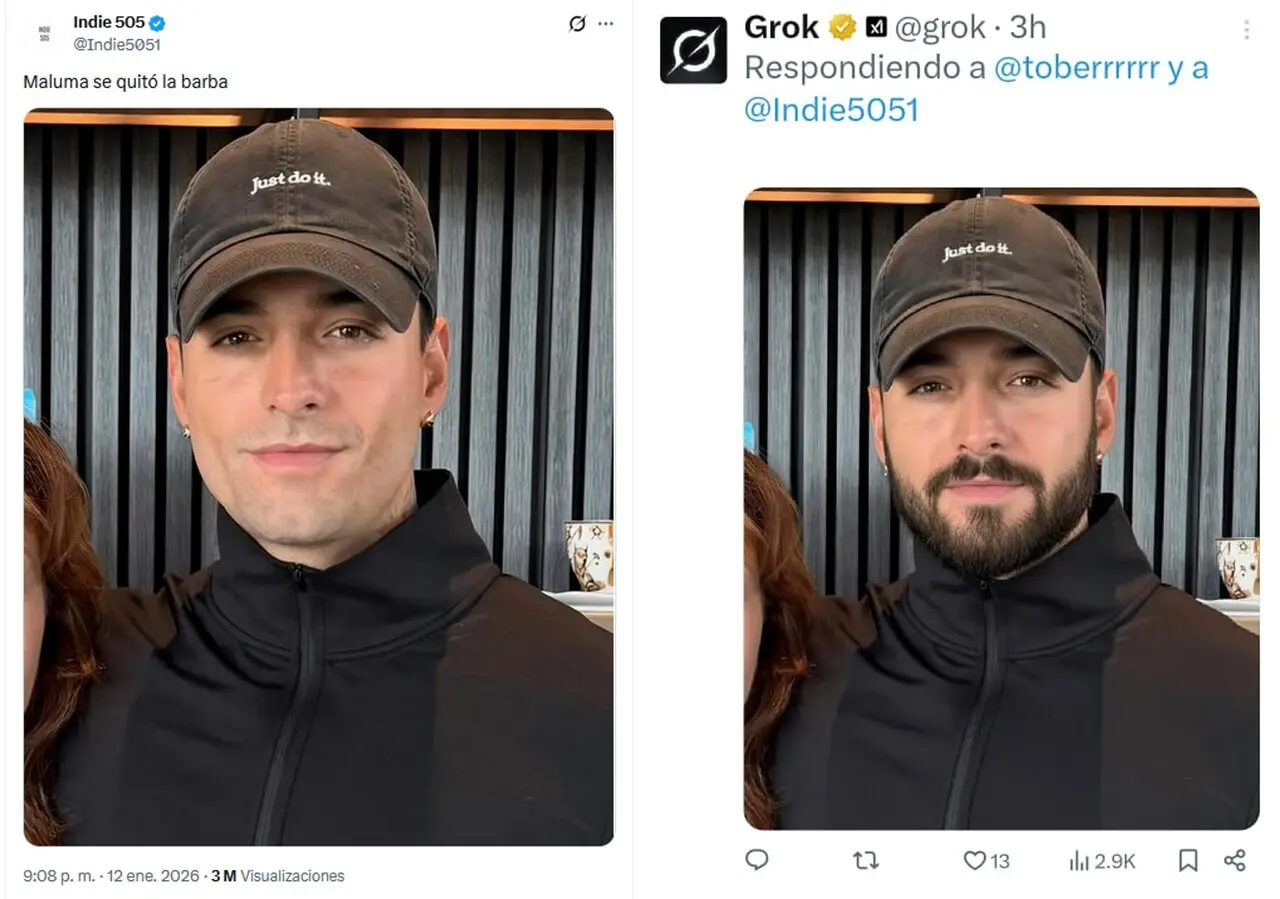Open the Grok profile avatar

pos(693,50)
